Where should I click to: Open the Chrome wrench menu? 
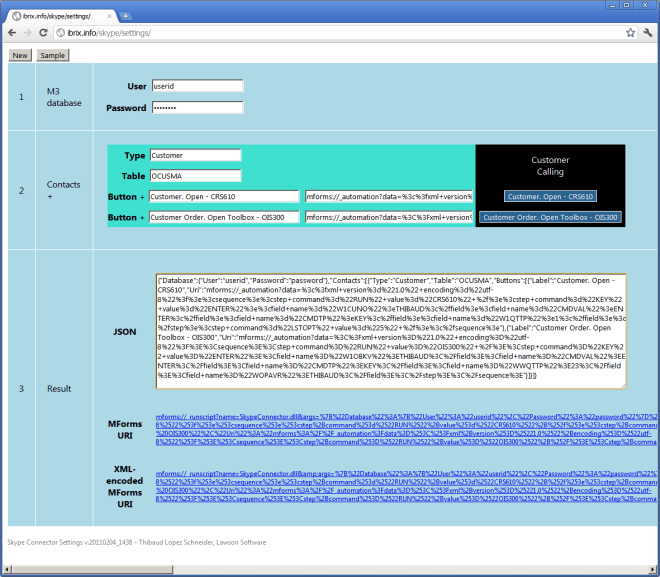click(648, 33)
